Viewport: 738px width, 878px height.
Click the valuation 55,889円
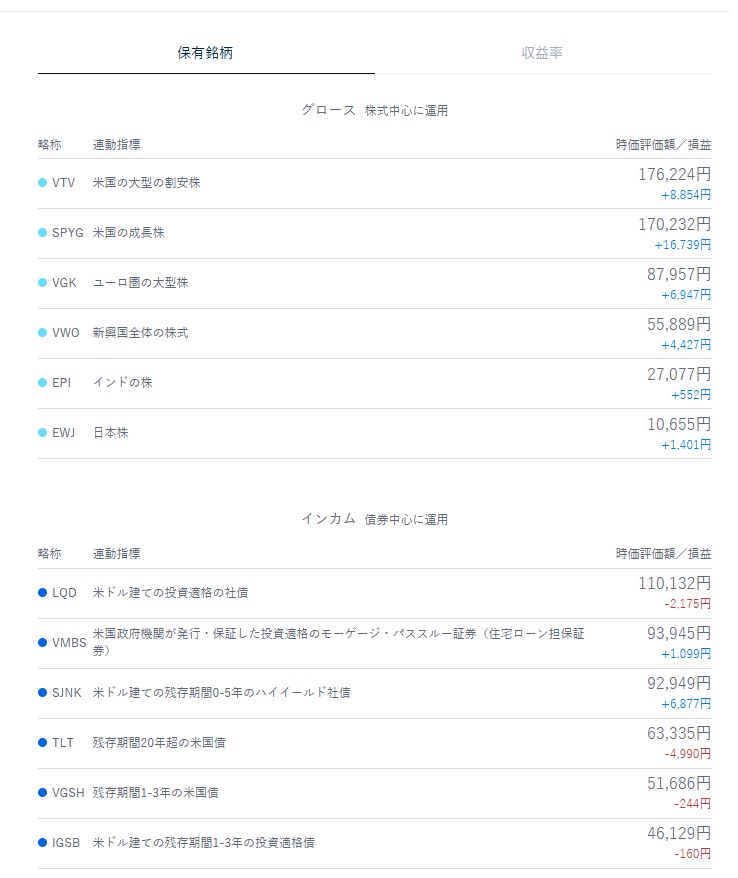(679, 324)
